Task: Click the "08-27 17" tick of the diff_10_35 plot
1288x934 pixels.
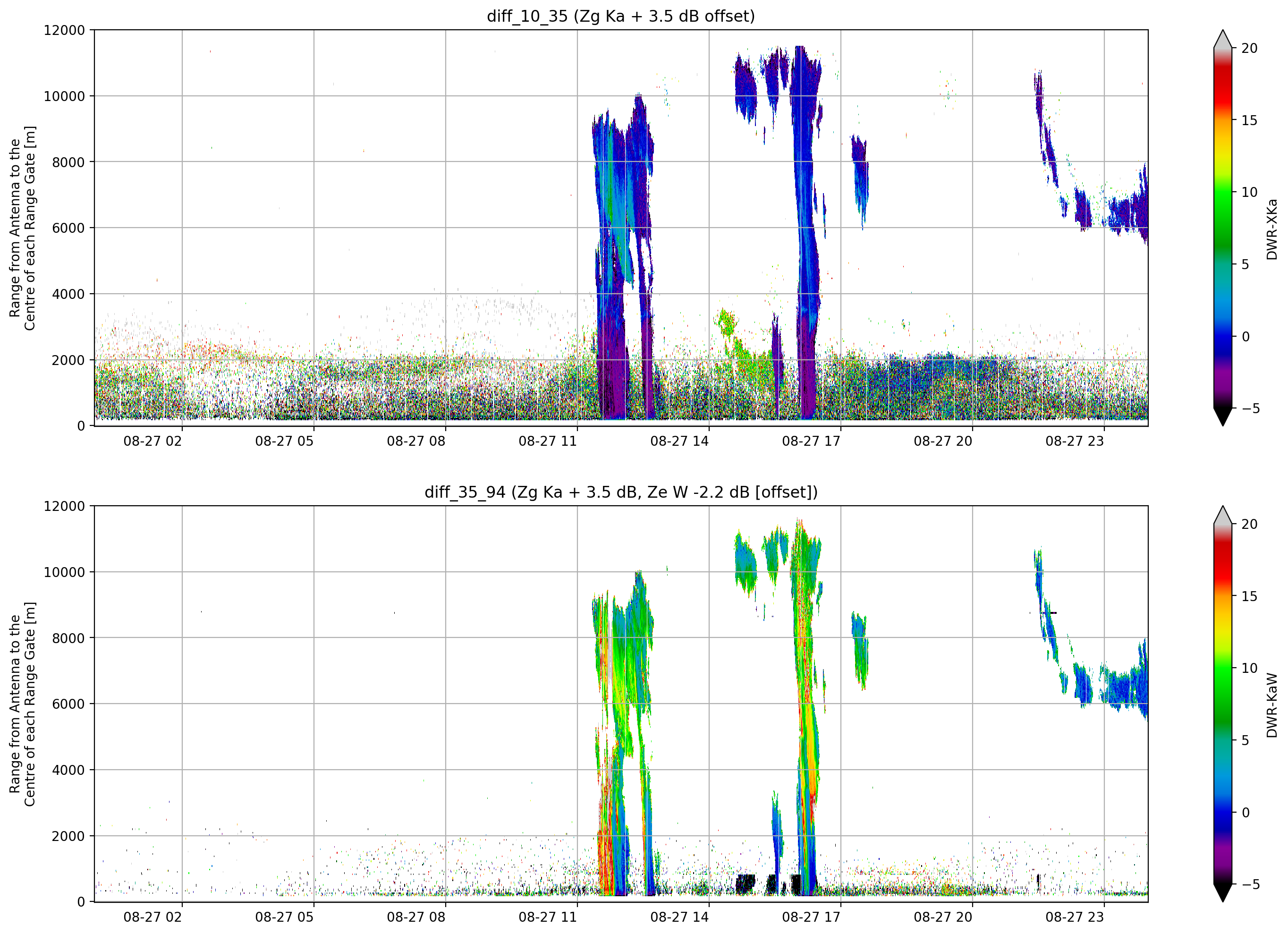Action: click(812, 441)
